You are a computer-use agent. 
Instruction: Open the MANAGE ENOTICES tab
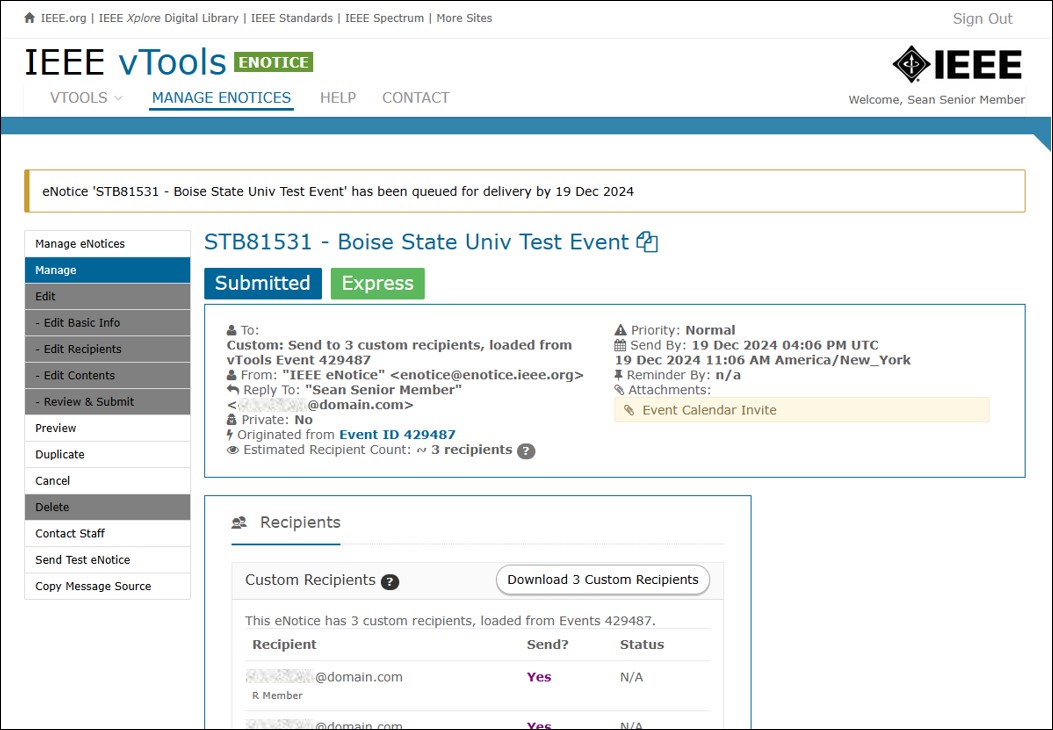tap(221, 98)
